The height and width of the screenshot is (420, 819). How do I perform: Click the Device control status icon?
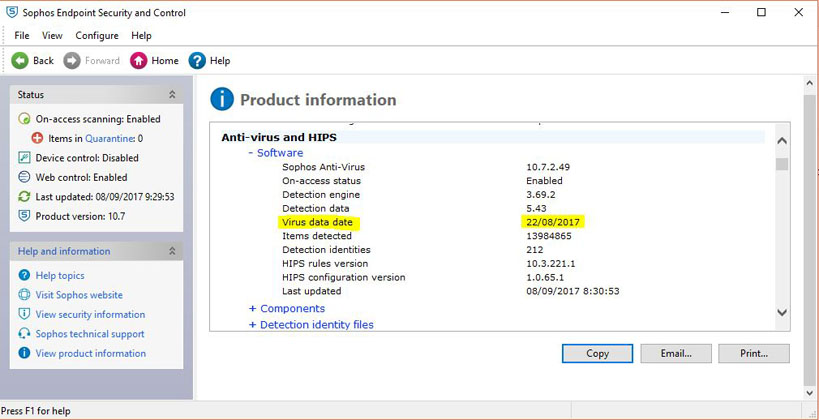click(x=24, y=158)
